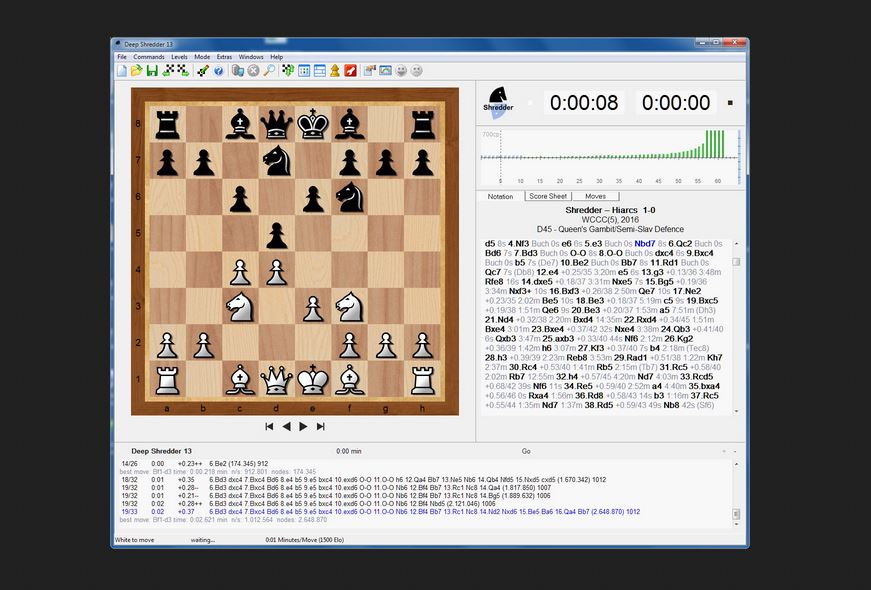
Task: Click the white knight on f3
Action: pos(349,307)
